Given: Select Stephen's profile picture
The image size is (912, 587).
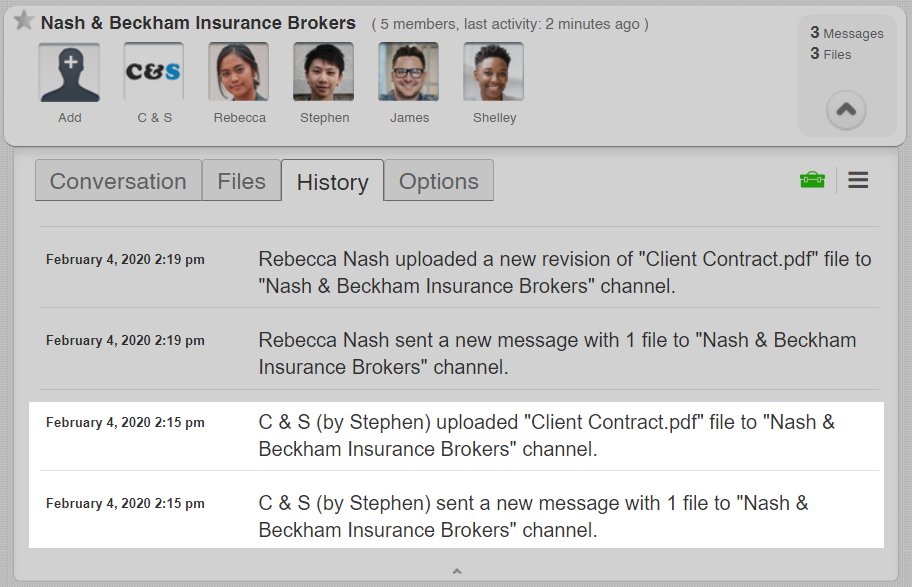Looking at the screenshot, I should [324, 72].
